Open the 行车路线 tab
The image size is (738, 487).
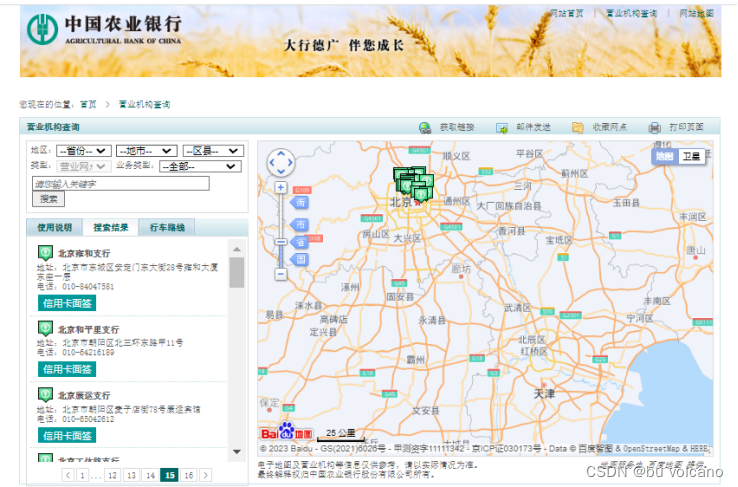(x=167, y=228)
